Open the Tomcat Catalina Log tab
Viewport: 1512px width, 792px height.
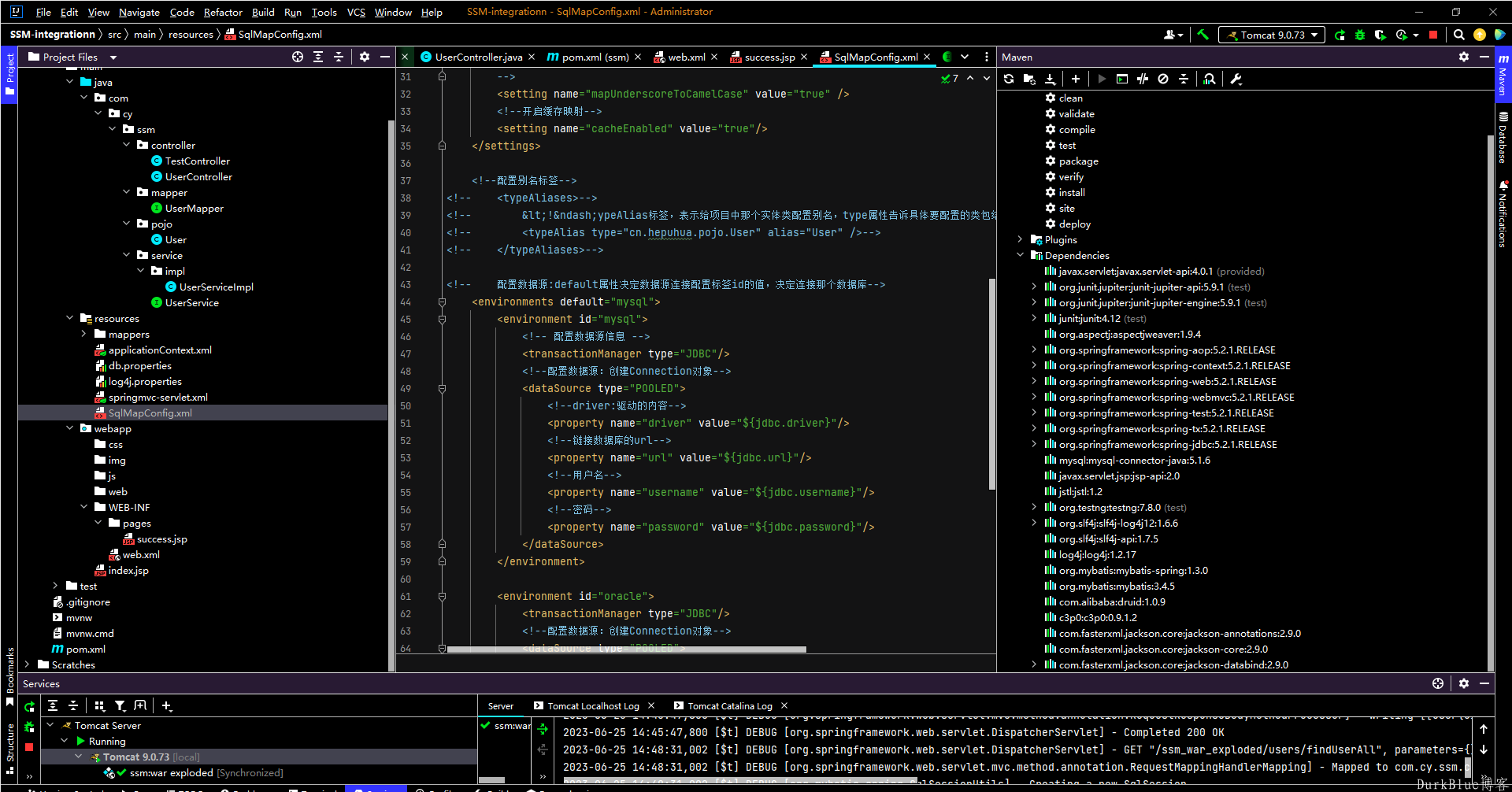730,706
